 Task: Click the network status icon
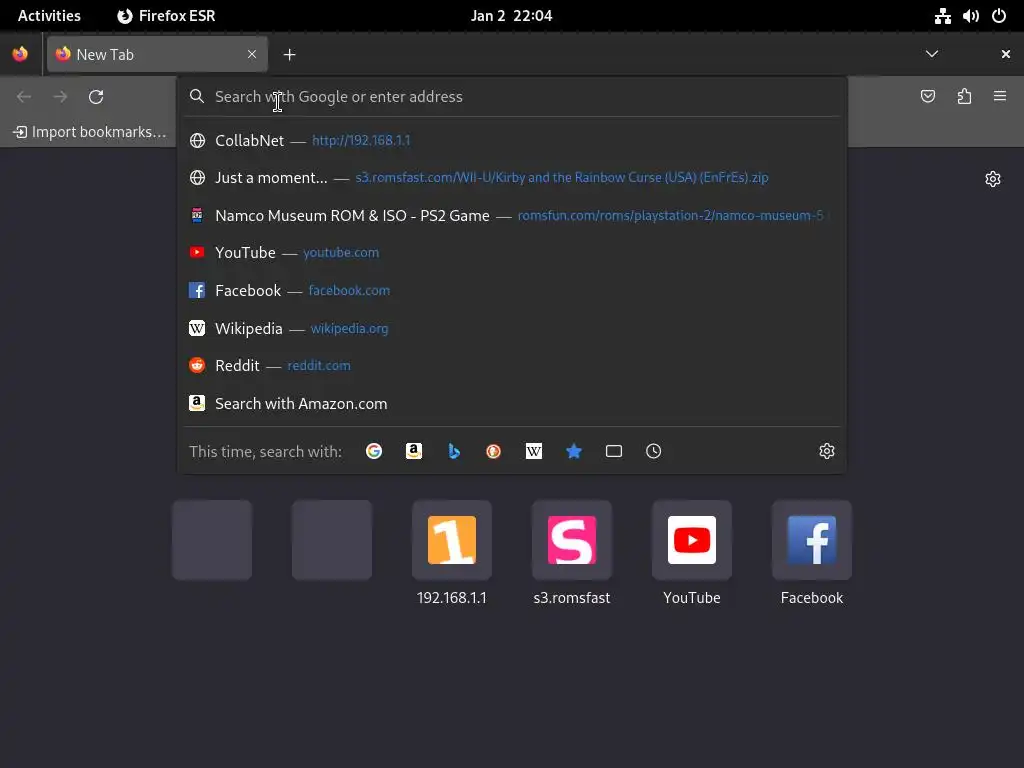942,16
